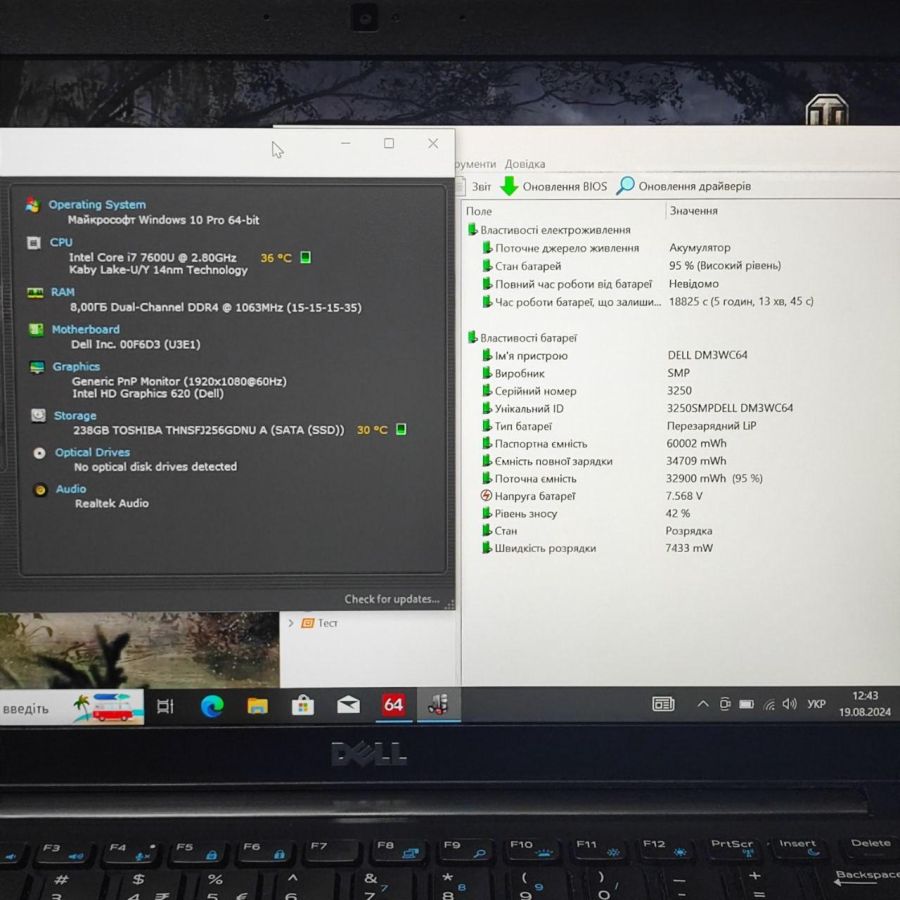Open Task View on the taskbar
This screenshot has height=900, width=900.
tap(165, 707)
